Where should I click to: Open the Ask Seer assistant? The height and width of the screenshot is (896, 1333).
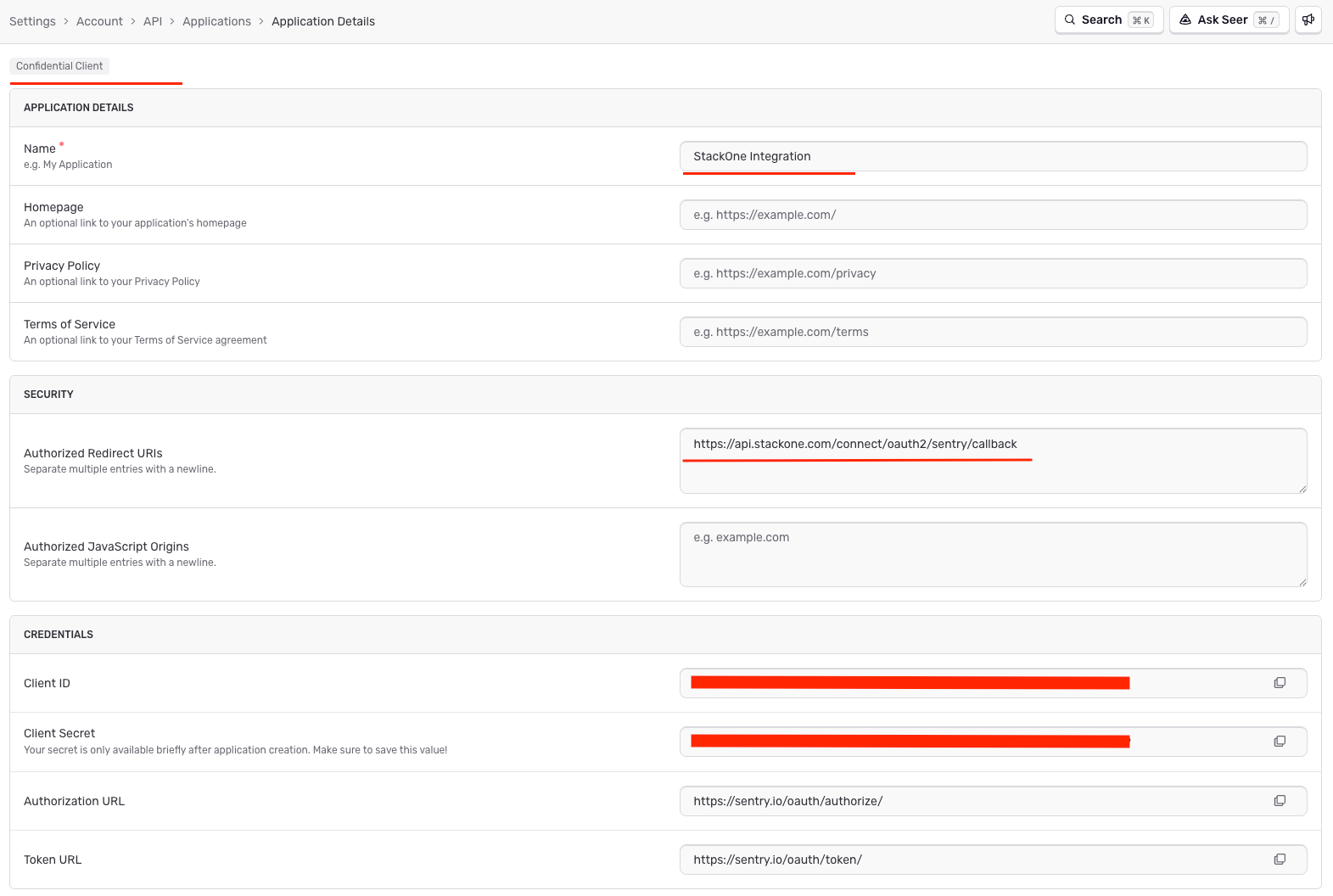(1229, 20)
